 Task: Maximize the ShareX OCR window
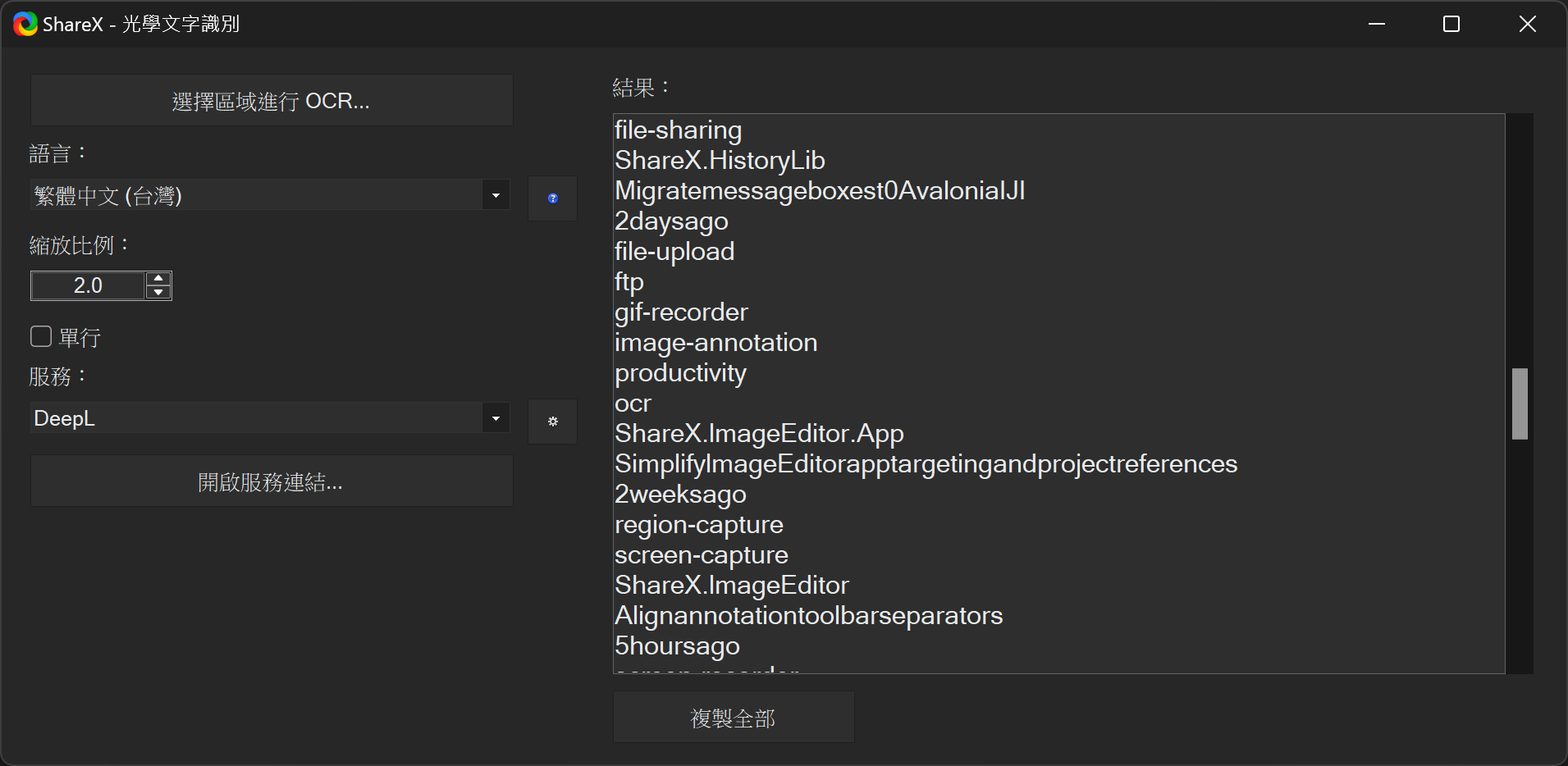(x=1451, y=24)
